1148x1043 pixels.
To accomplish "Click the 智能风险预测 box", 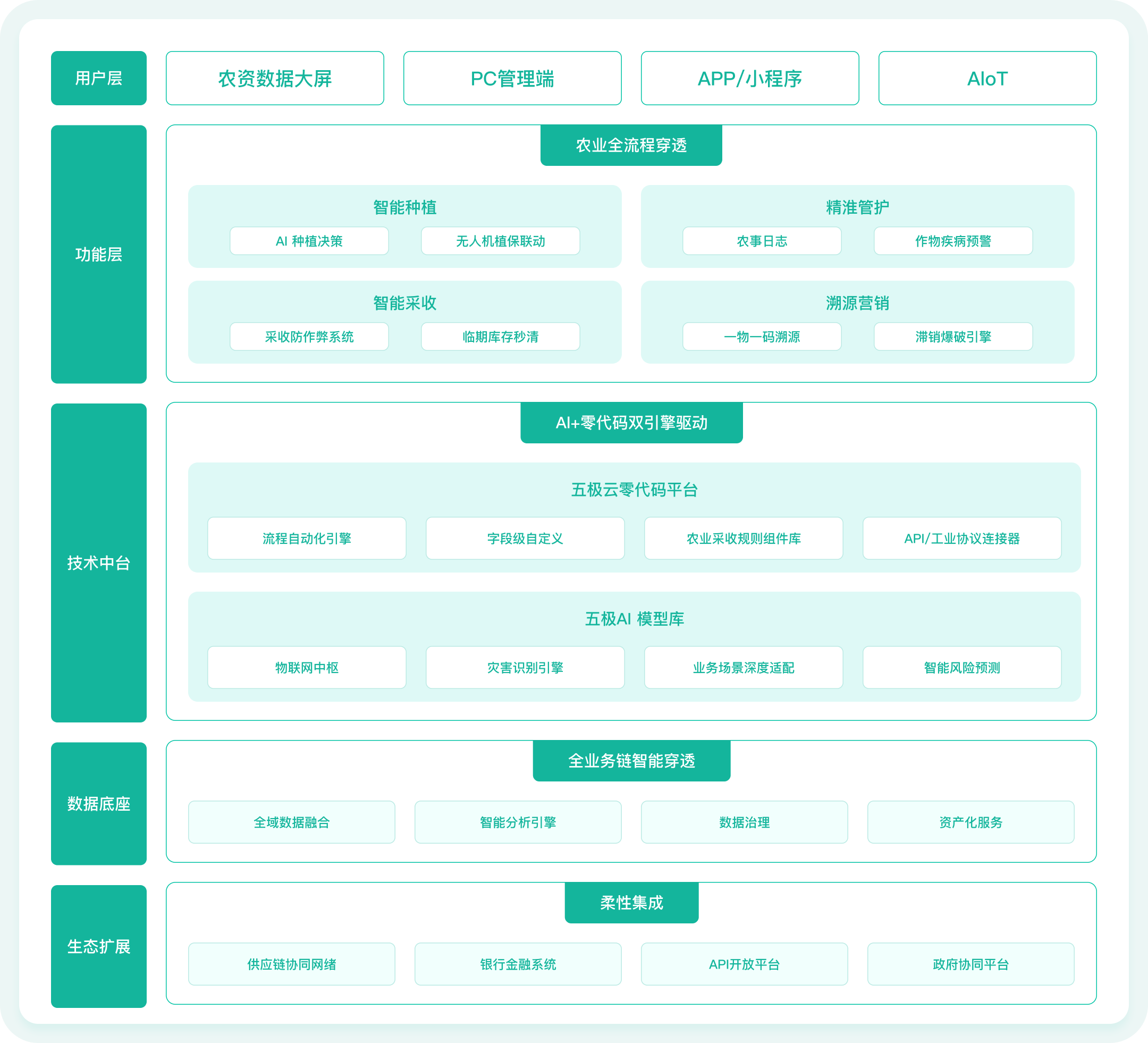I will tap(963, 668).
